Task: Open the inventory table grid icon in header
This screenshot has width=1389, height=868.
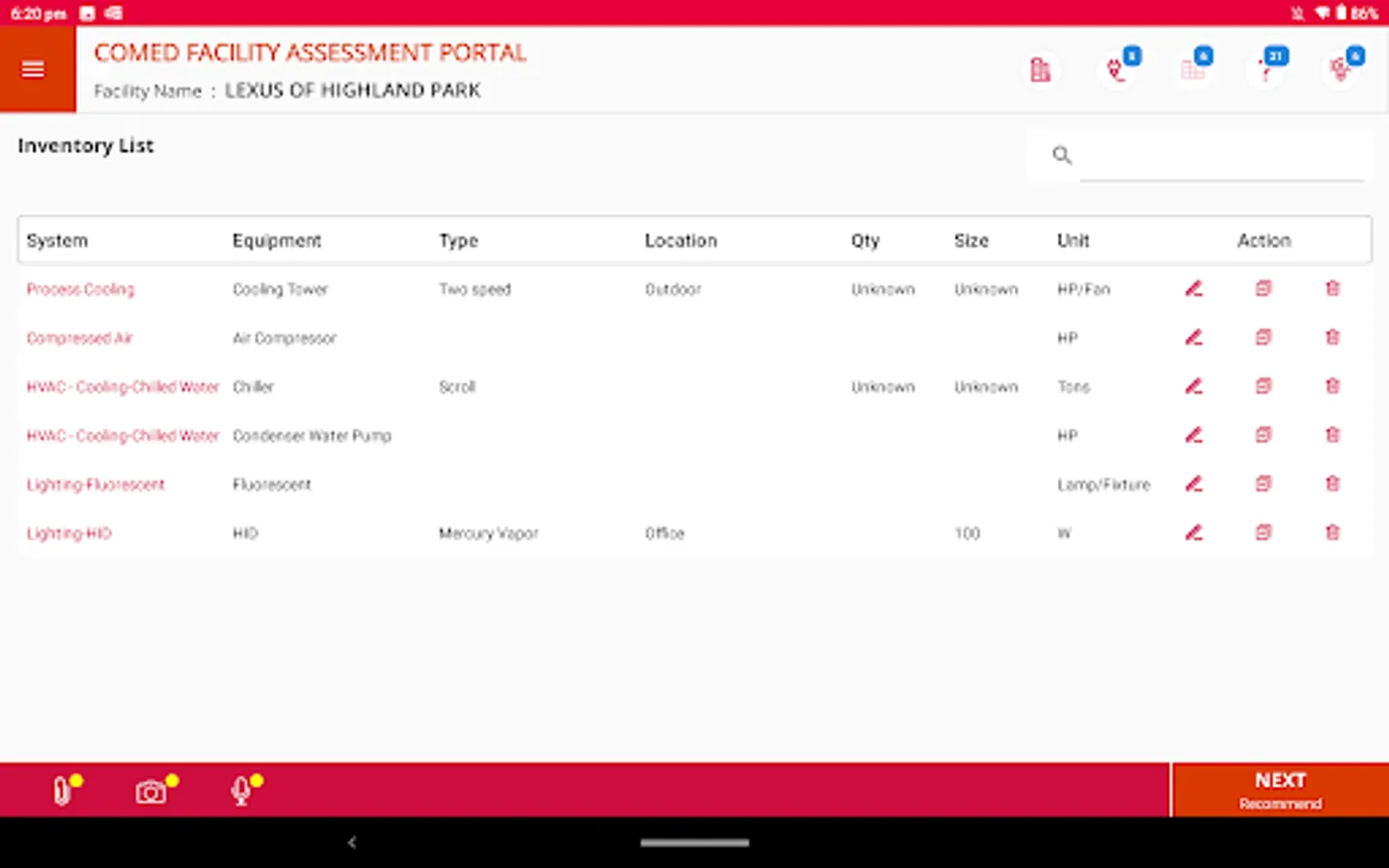Action: [1192, 69]
